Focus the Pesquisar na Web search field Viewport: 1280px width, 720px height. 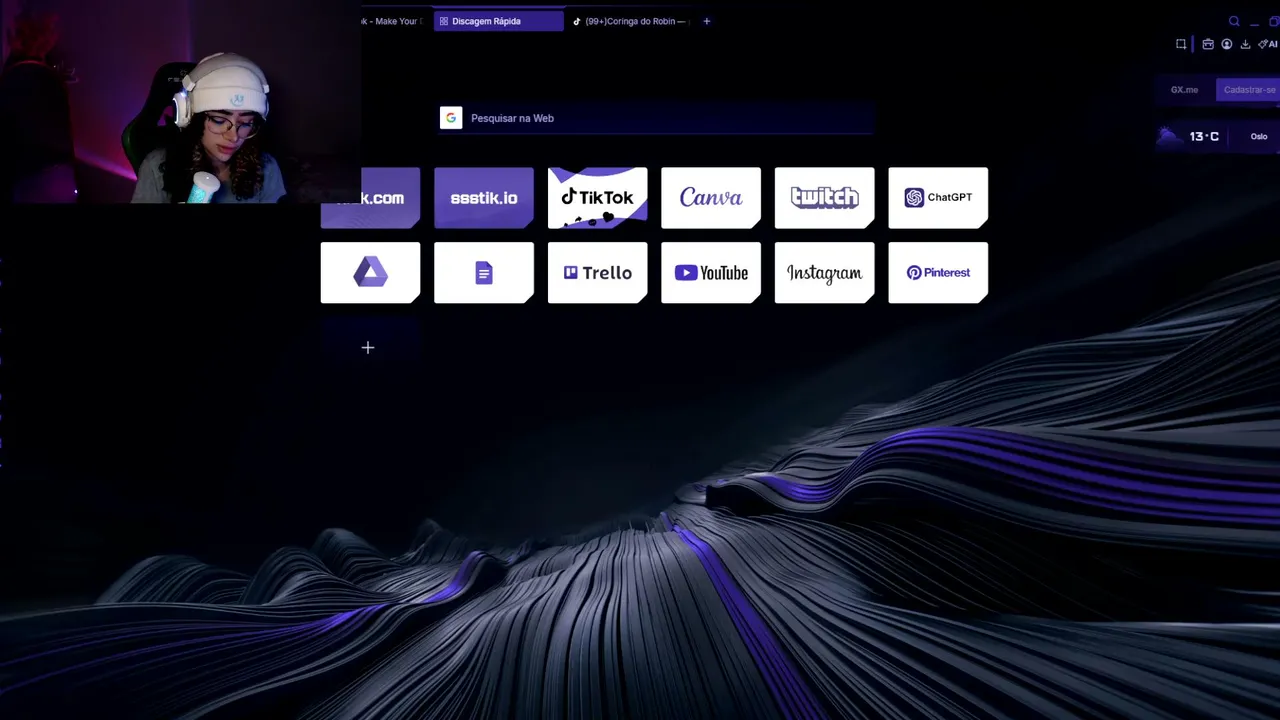[x=656, y=118]
